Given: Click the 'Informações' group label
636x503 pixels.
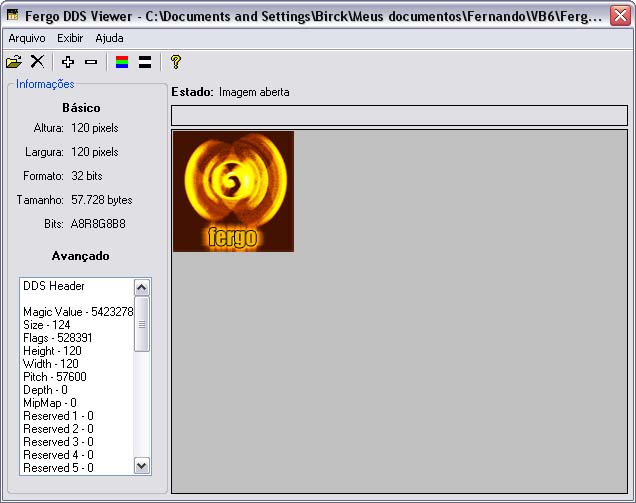Looking at the screenshot, I should pyautogui.click(x=45, y=84).
